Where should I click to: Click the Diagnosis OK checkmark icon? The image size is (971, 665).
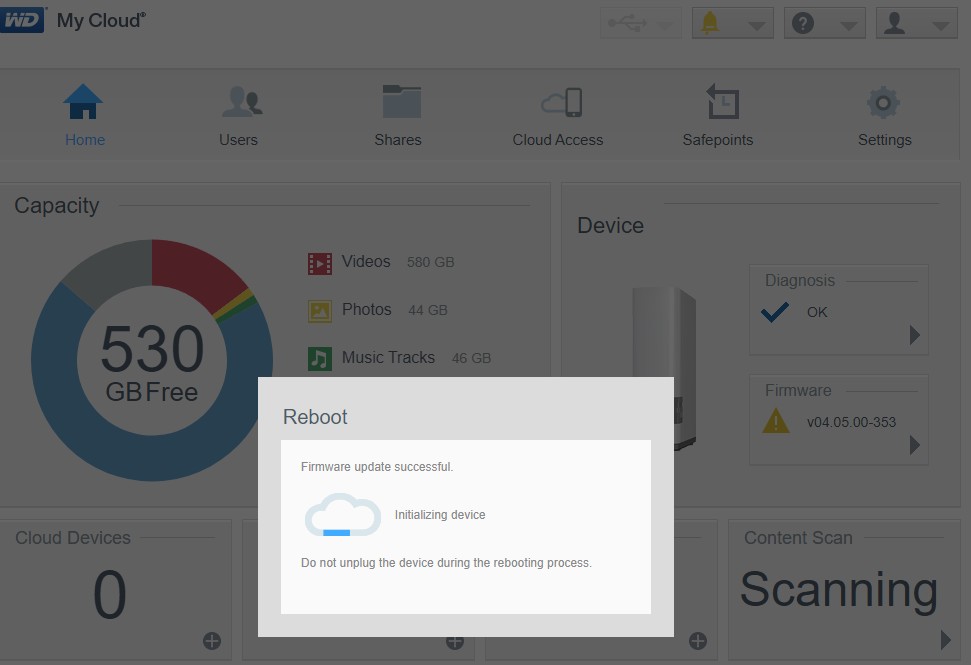pos(775,312)
